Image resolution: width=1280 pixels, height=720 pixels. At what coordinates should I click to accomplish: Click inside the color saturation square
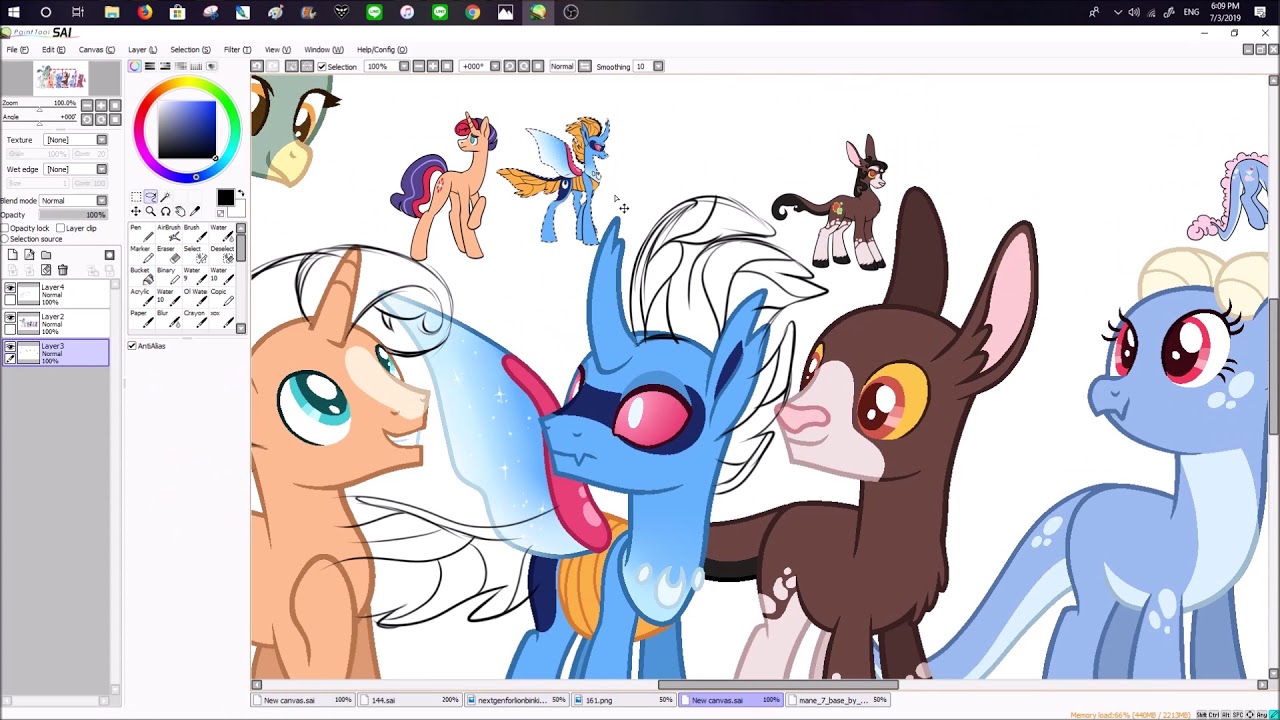[187, 130]
